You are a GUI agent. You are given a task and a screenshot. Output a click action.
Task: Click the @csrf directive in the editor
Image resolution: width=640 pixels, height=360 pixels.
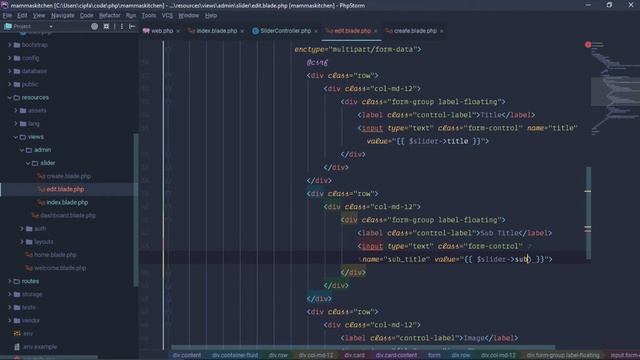point(317,62)
